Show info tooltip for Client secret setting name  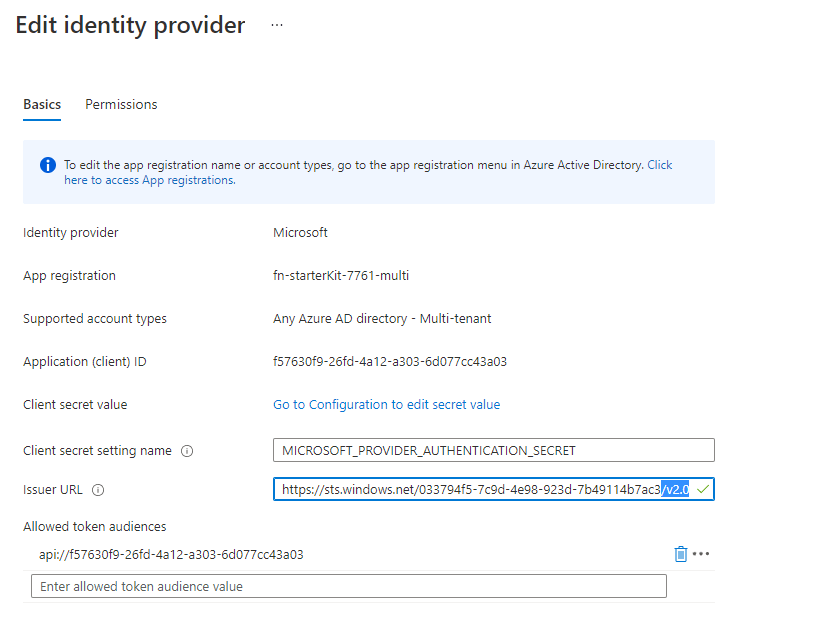187,451
